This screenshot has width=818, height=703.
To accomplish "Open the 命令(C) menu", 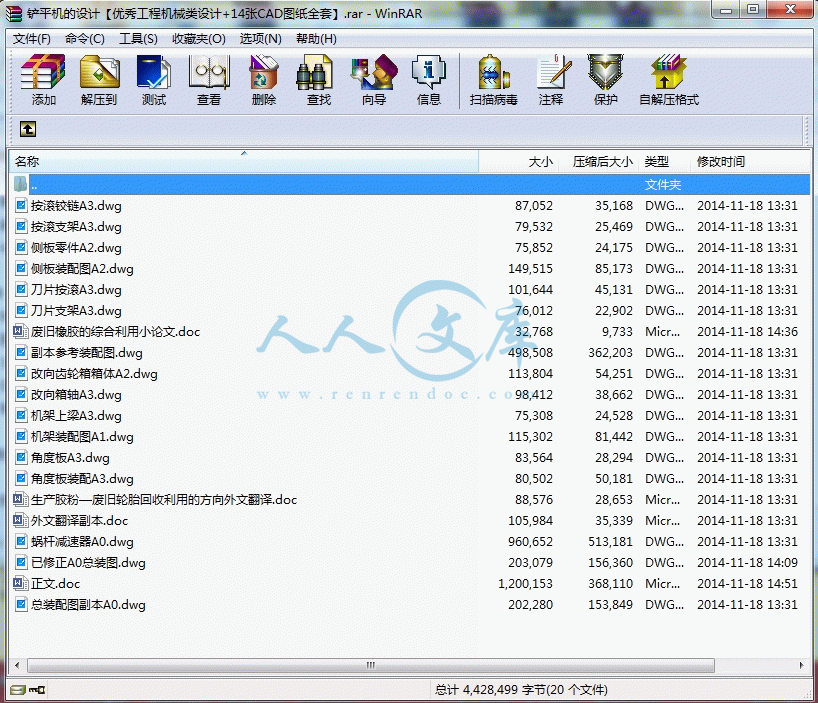I will tap(85, 39).
